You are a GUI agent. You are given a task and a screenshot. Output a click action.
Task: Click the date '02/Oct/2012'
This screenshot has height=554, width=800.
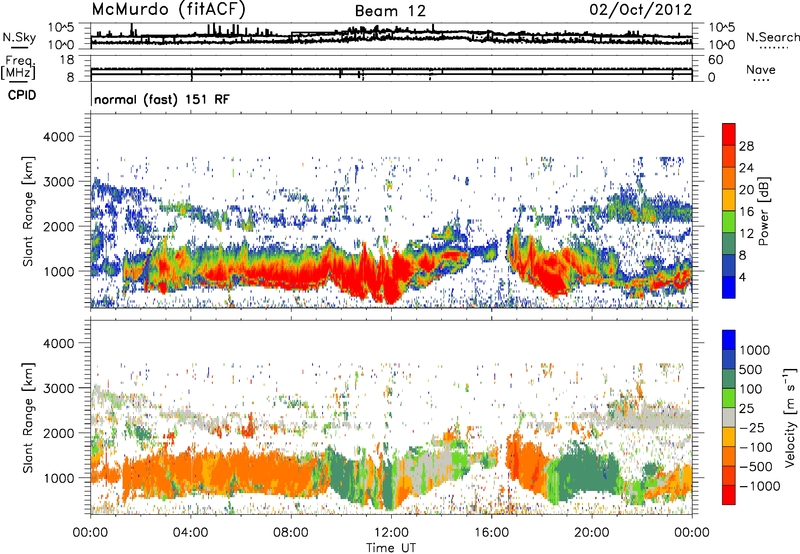(641, 9)
